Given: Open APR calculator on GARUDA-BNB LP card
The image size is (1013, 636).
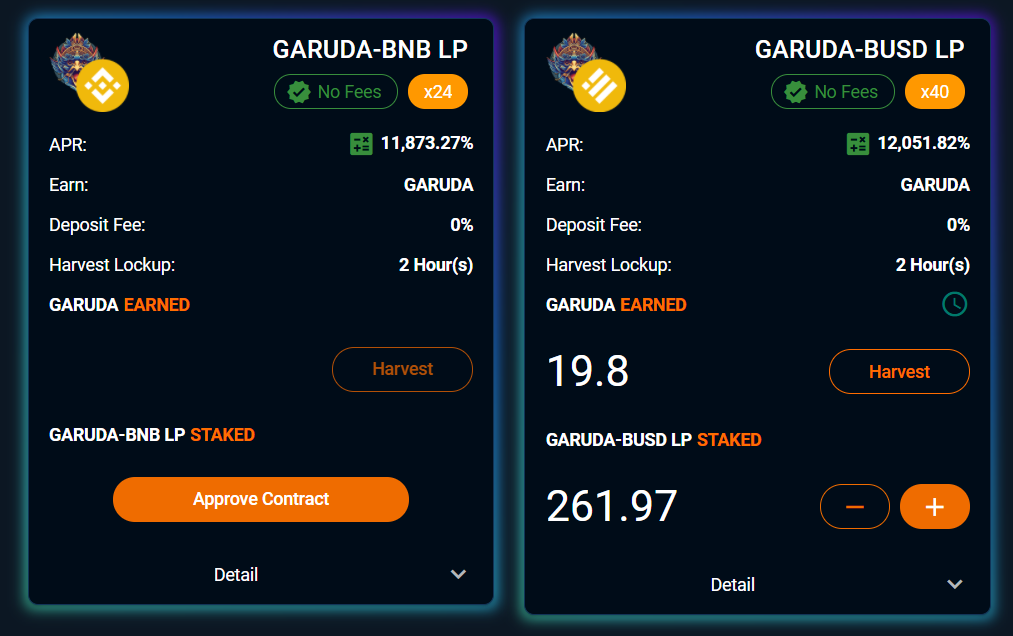Looking at the screenshot, I should 361,143.
